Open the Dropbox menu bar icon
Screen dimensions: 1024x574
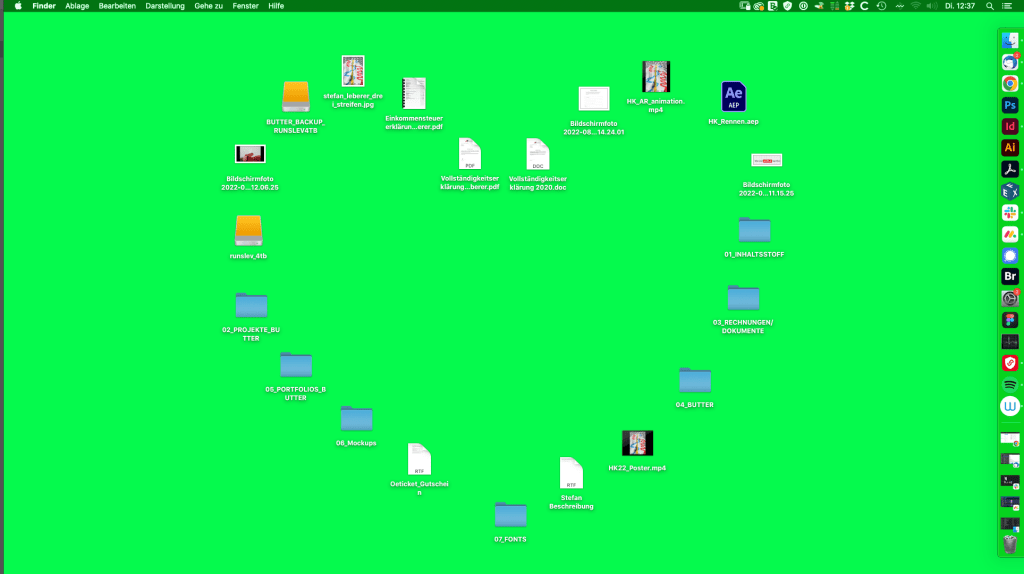849,6
